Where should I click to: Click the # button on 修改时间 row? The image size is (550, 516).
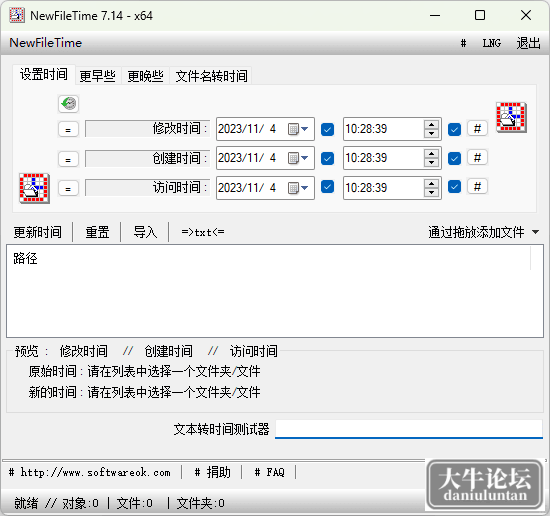[x=477, y=128]
